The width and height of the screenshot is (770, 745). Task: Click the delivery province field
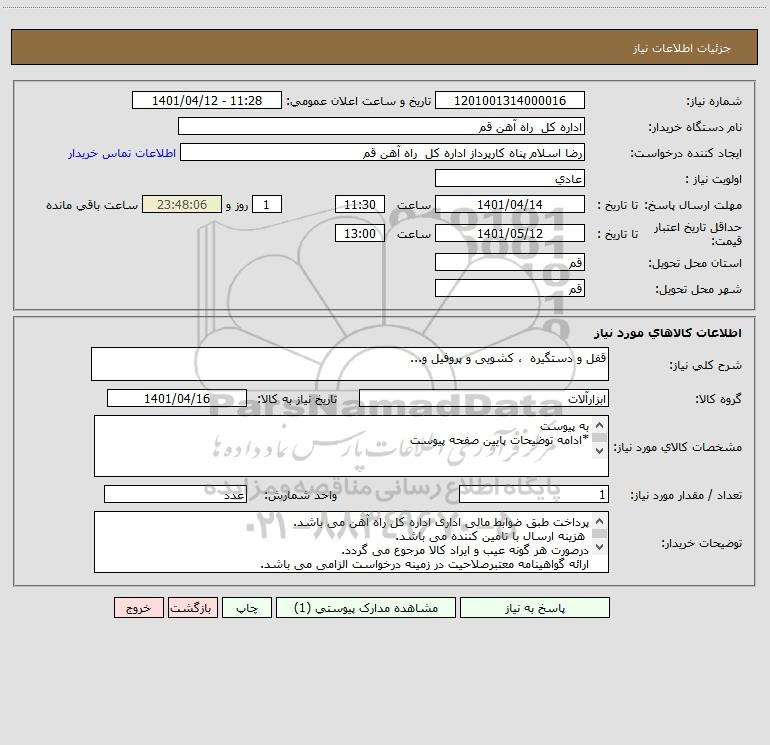point(510,262)
